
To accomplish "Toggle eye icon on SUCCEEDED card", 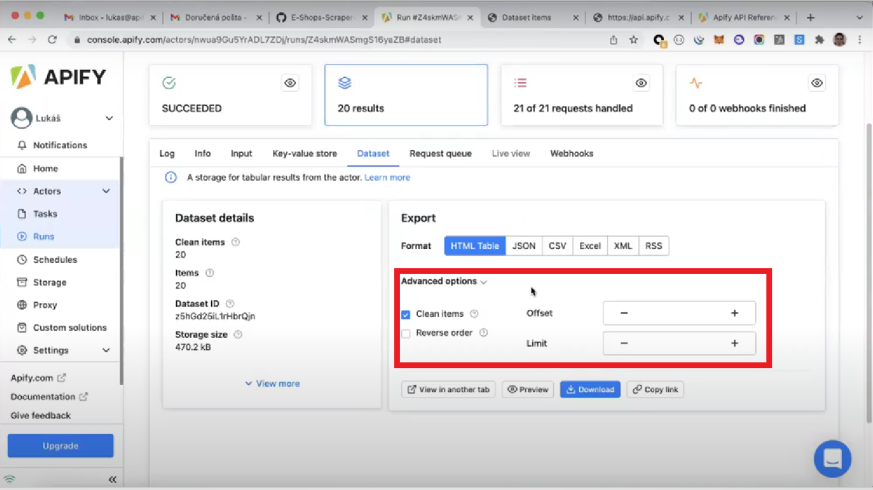I will [x=290, y=83].
